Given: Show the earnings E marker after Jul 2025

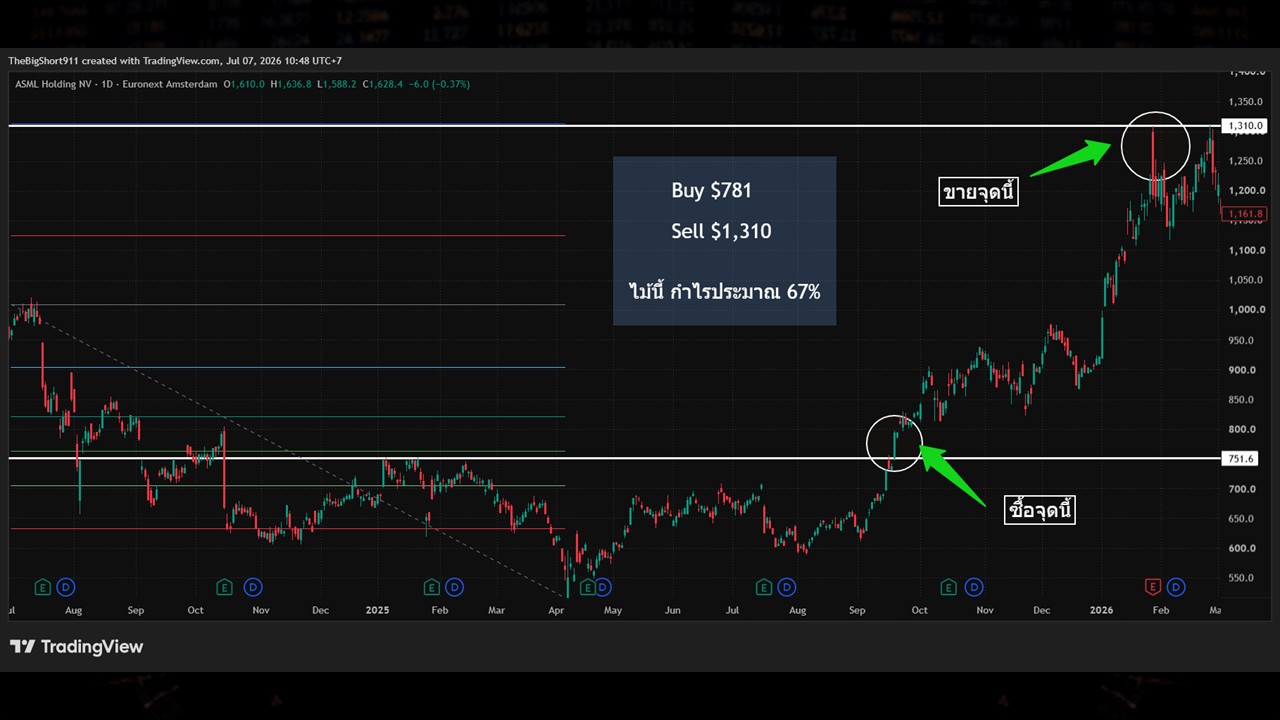Looking at the screenshot, I should click(x=764, y=587).
